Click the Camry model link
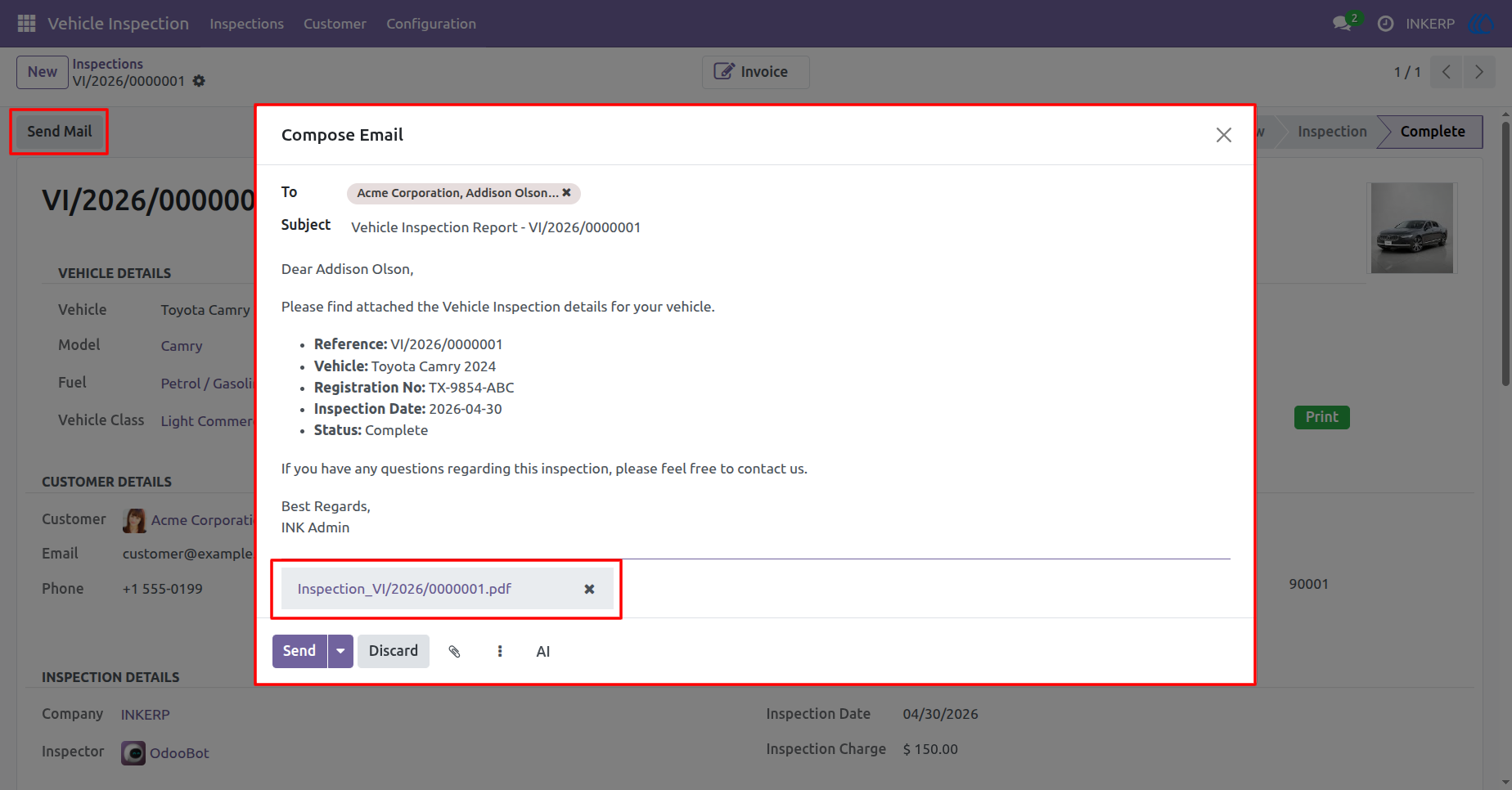Image resolution: width=1512 pixels, height=790 pixels. pyautogui.click(x=182, y=346)
